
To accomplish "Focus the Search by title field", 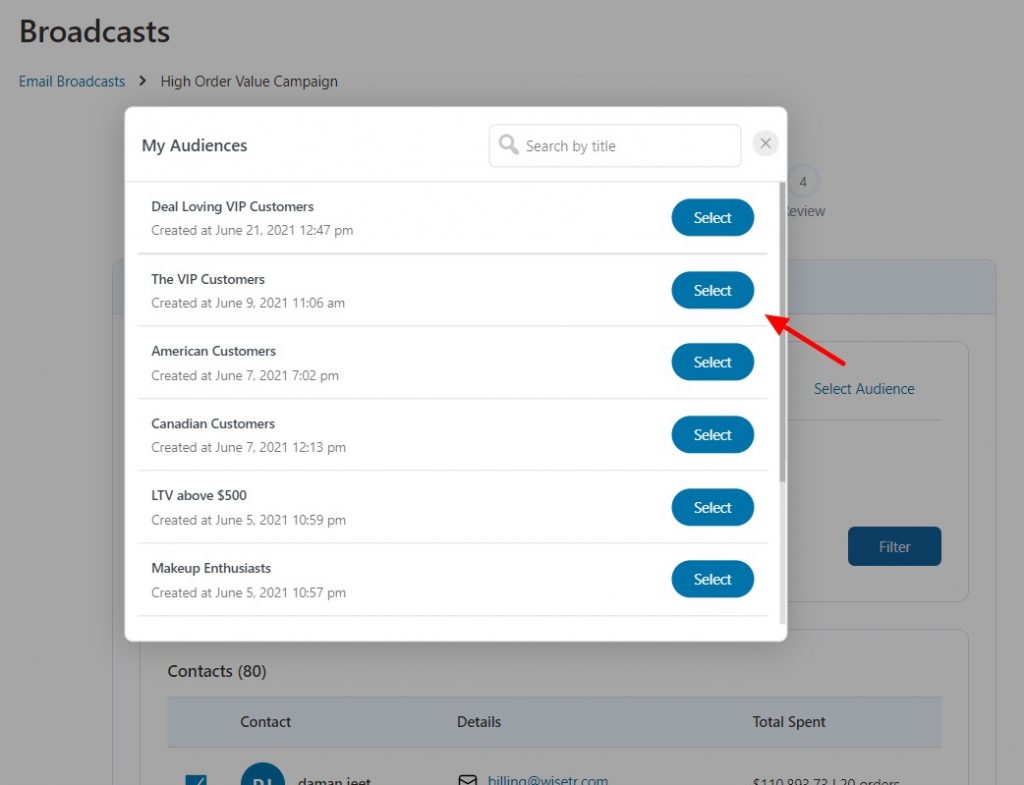I will coord(615,146).
